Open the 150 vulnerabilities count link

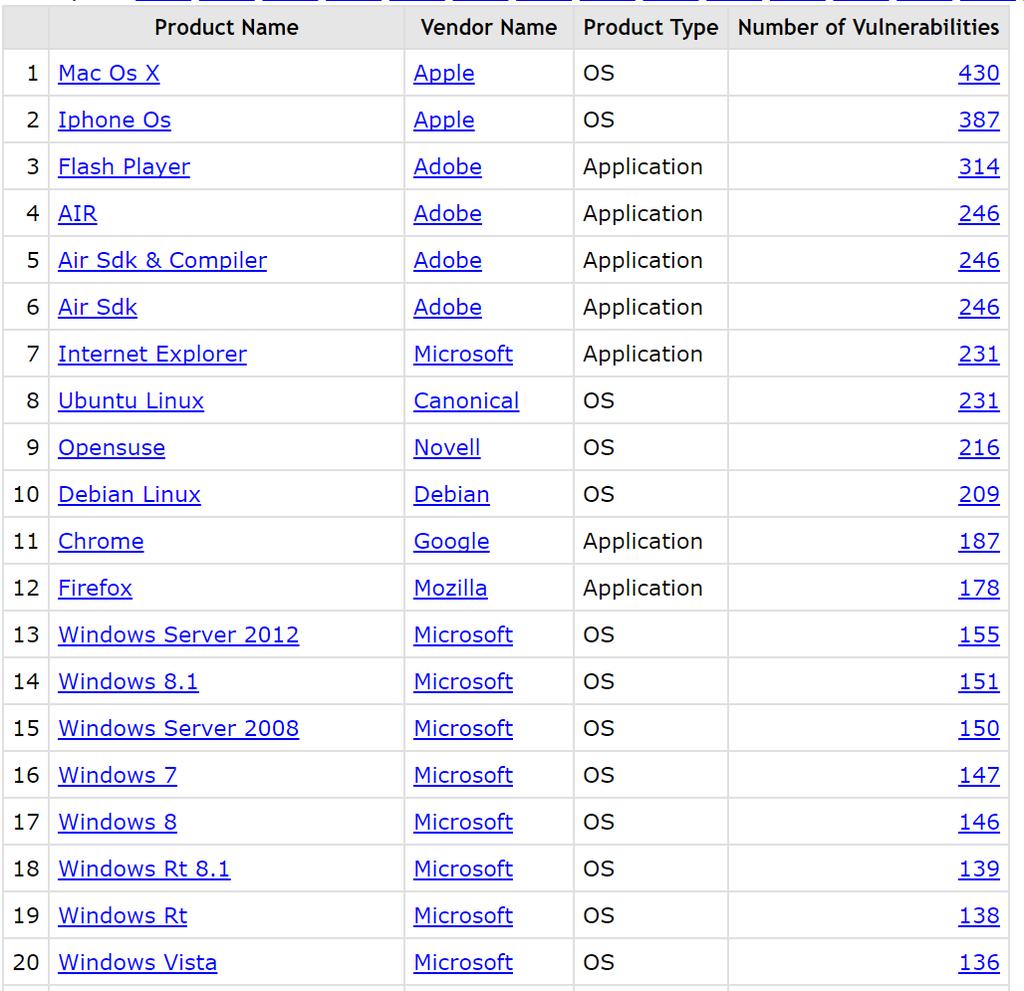coord(978,728)
